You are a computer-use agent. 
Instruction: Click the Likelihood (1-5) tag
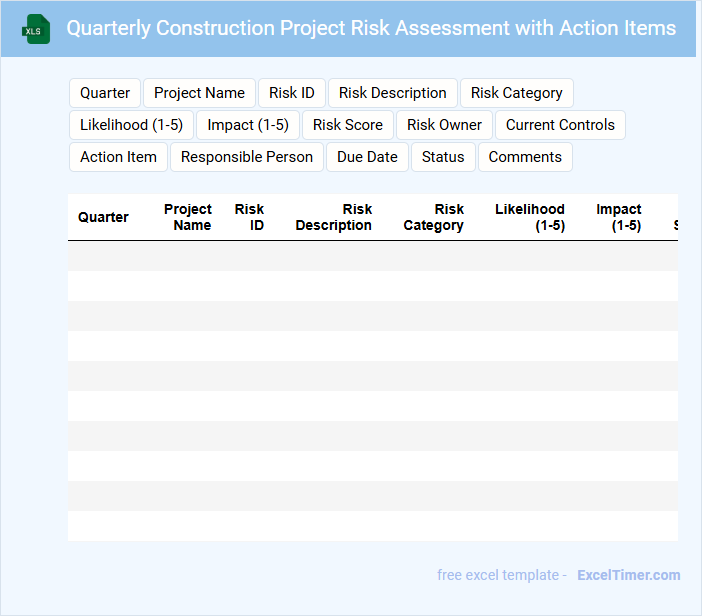coord(131,125)
